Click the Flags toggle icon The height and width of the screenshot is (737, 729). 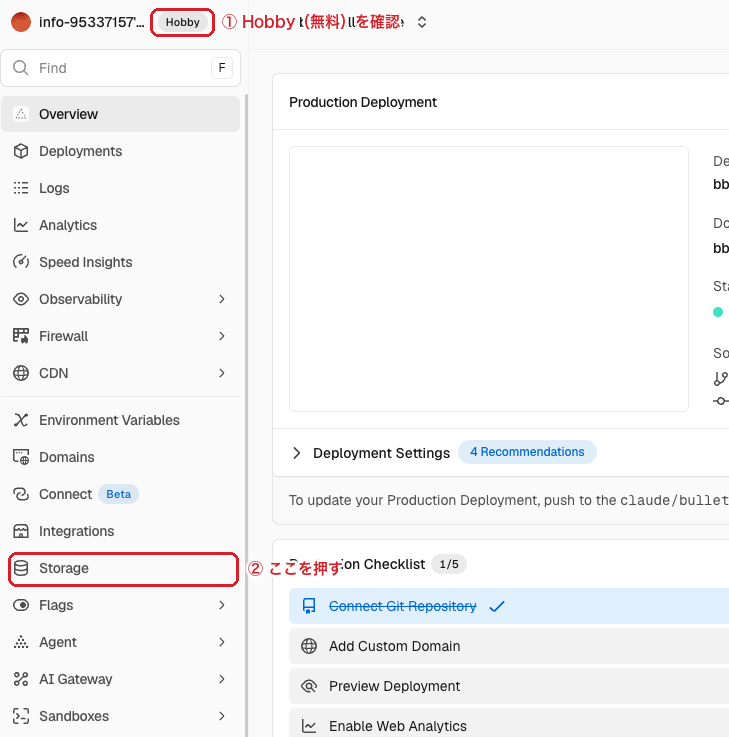point(21,605)
